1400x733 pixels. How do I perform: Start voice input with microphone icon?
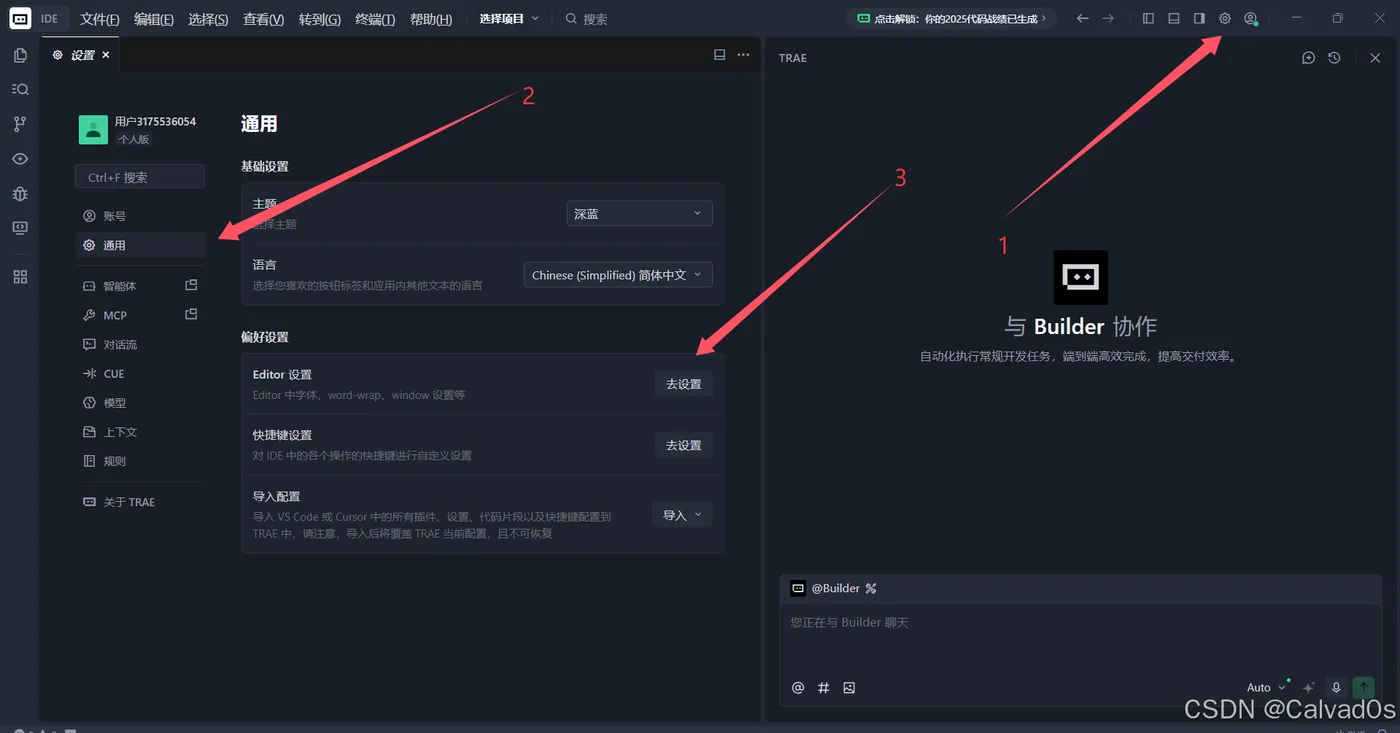click(x=1336, y=687)
